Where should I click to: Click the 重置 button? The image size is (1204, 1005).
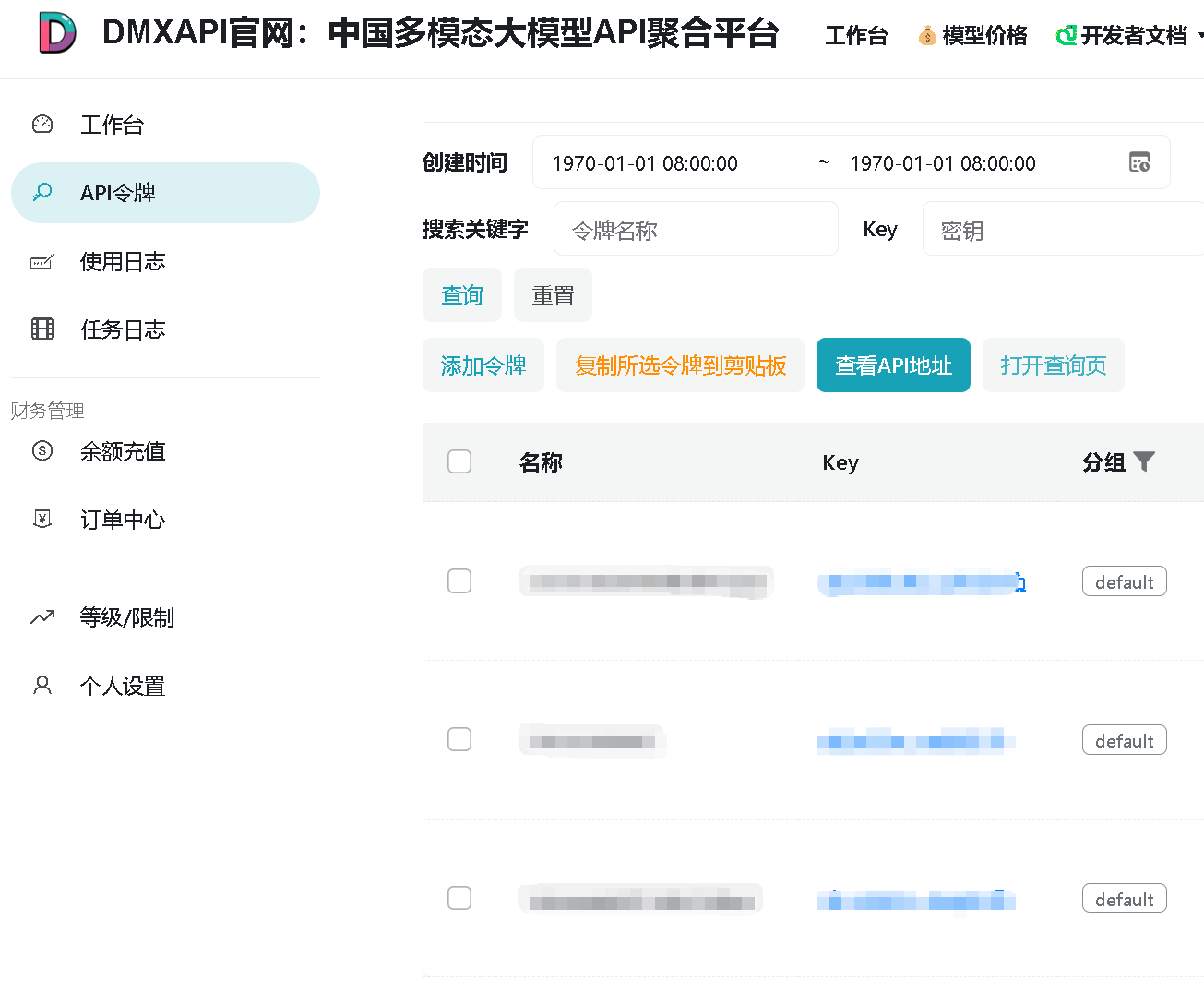[x=553, y=295]
